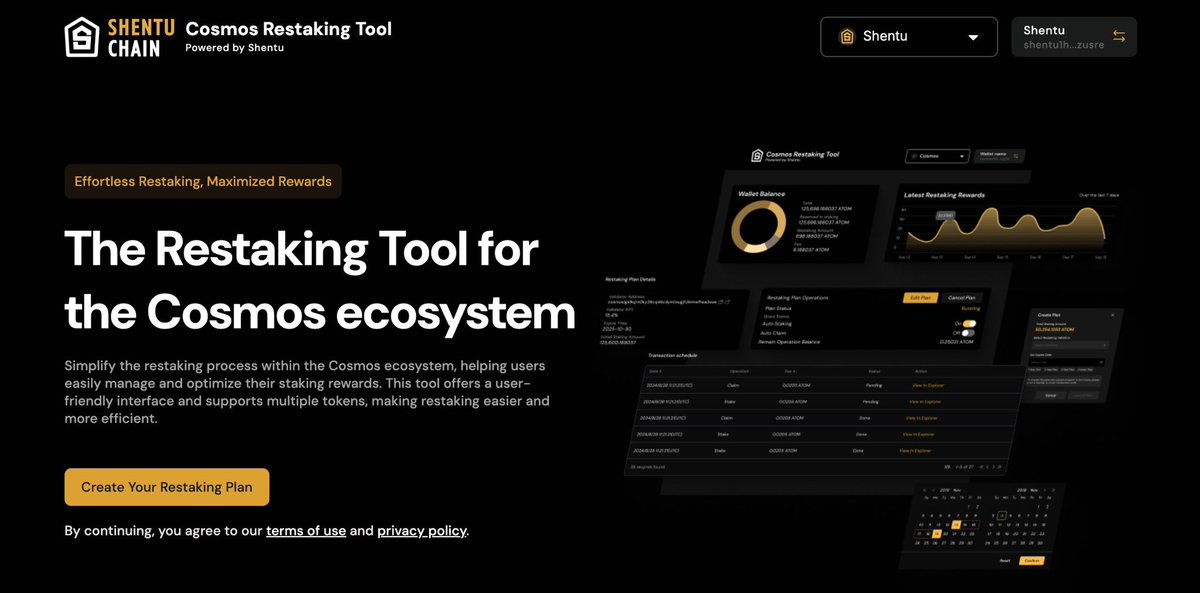Viewport: 1200px width, 593px height.
Task: Toggle Auto Staking switch in preview illustration
Action: (x=967, y=323)
